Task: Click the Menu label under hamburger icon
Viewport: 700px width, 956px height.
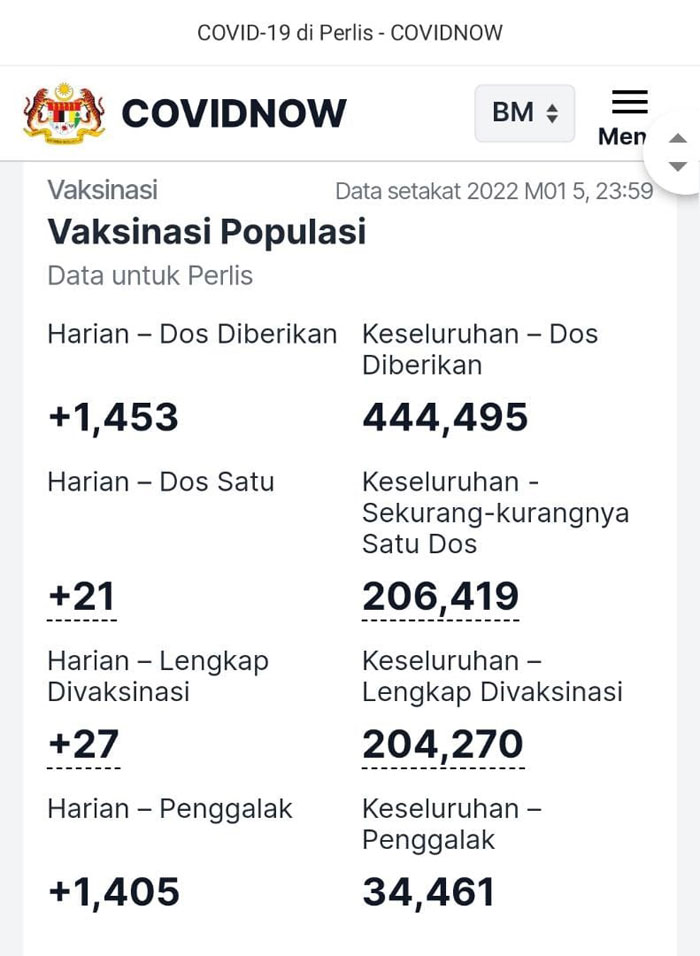Action: click(622, 137)
